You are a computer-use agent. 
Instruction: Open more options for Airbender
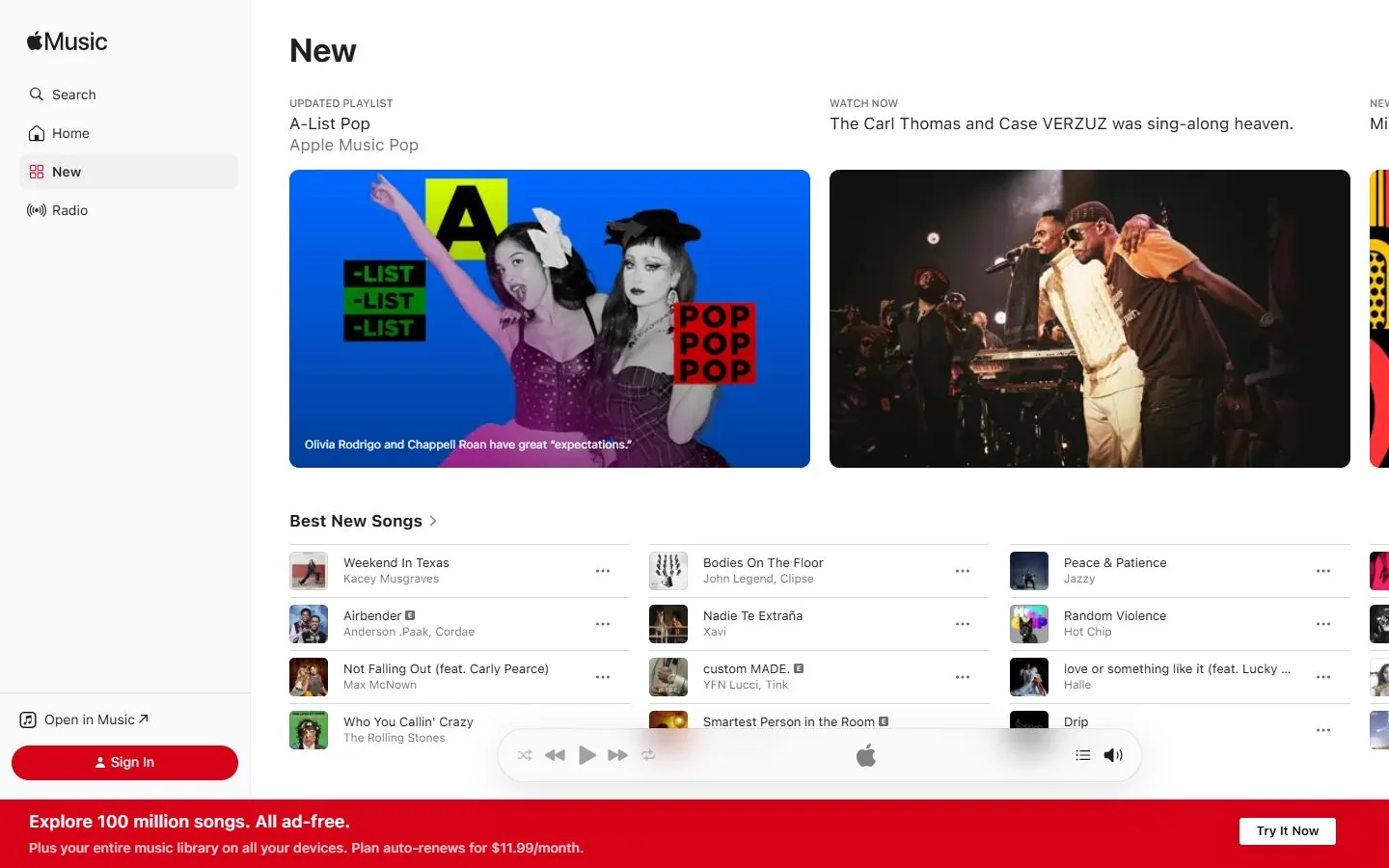click(603, 624)
